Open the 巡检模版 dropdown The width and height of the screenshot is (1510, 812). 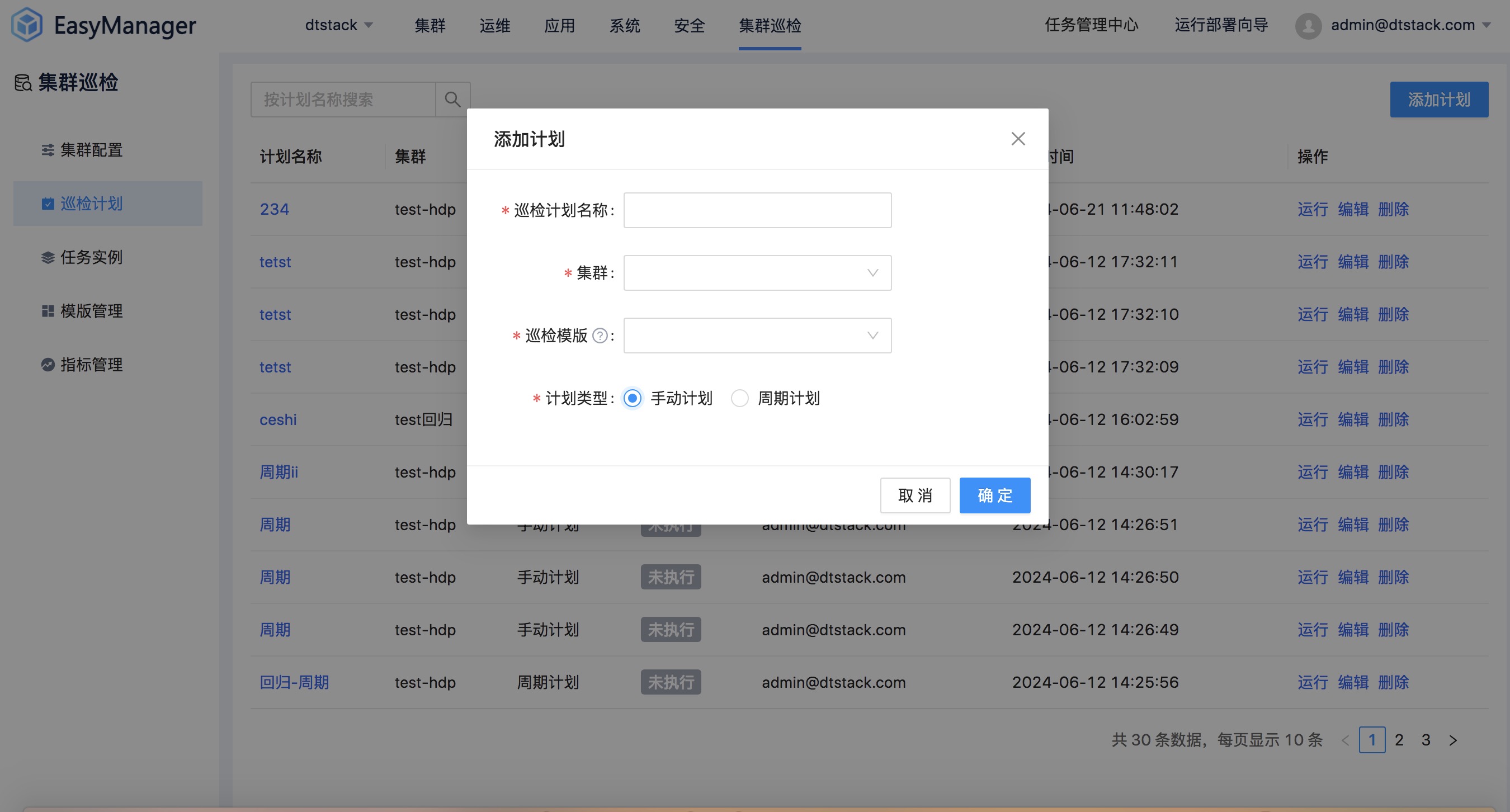coord(757,336)
